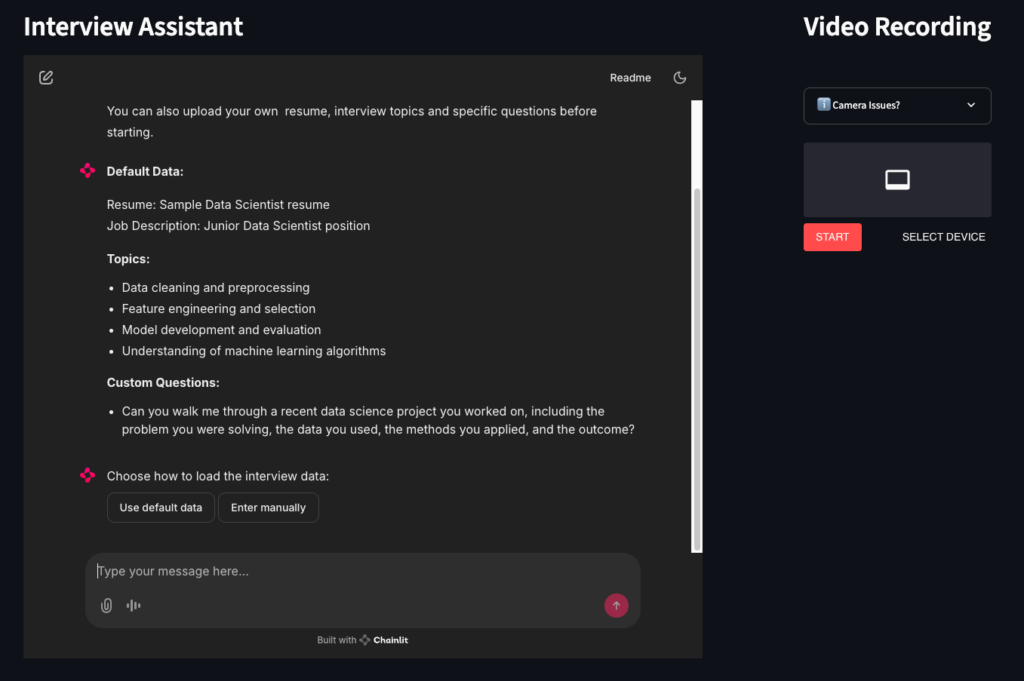Image resolution: width=1024 pixels, height=681 pixels.
Task: Attach a file with the paperclip icon
Action: (106, 606)
